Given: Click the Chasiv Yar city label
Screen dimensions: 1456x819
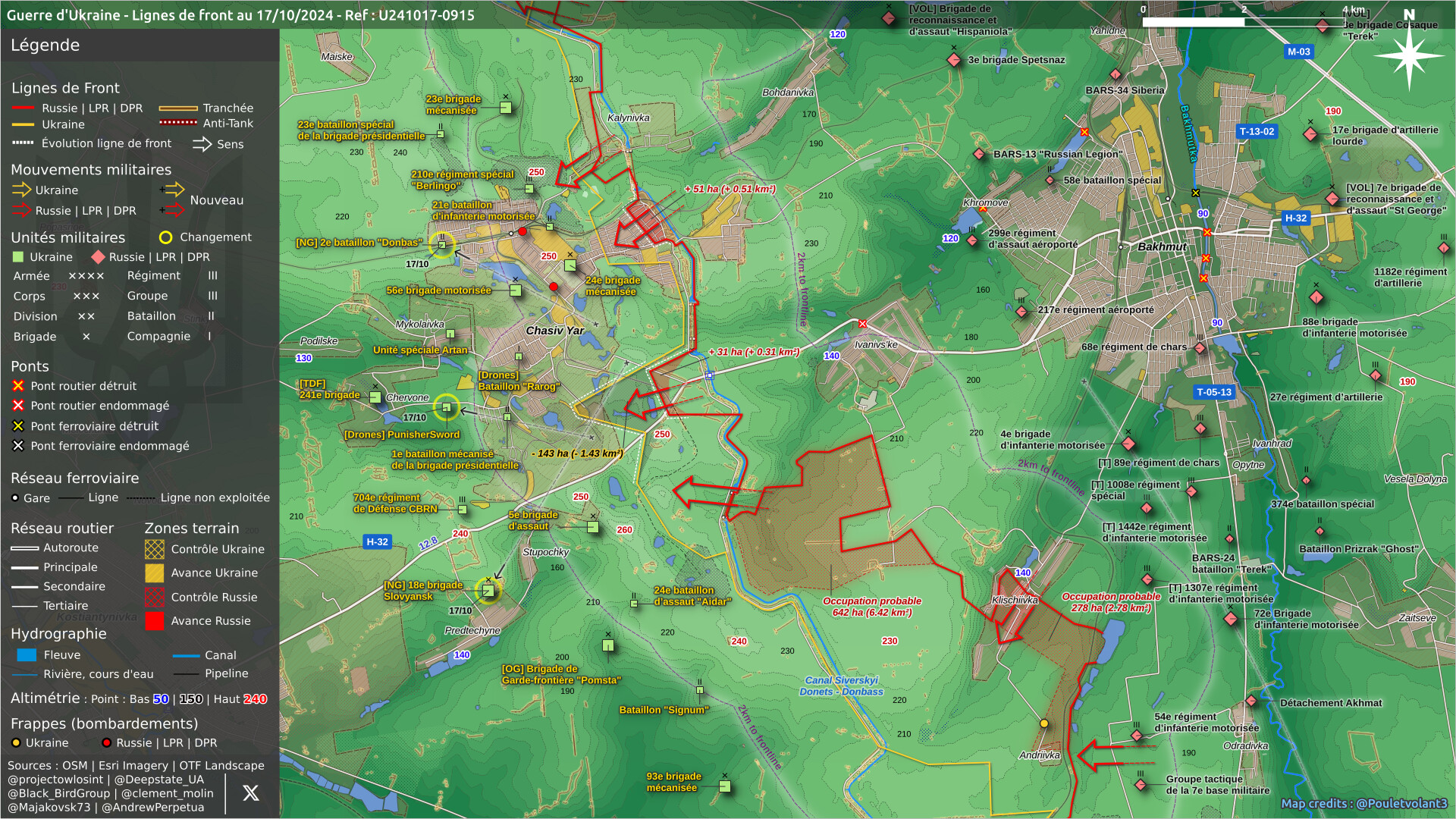Looking at the screenshot, I should pyautogui.click(x=554, y=331).
